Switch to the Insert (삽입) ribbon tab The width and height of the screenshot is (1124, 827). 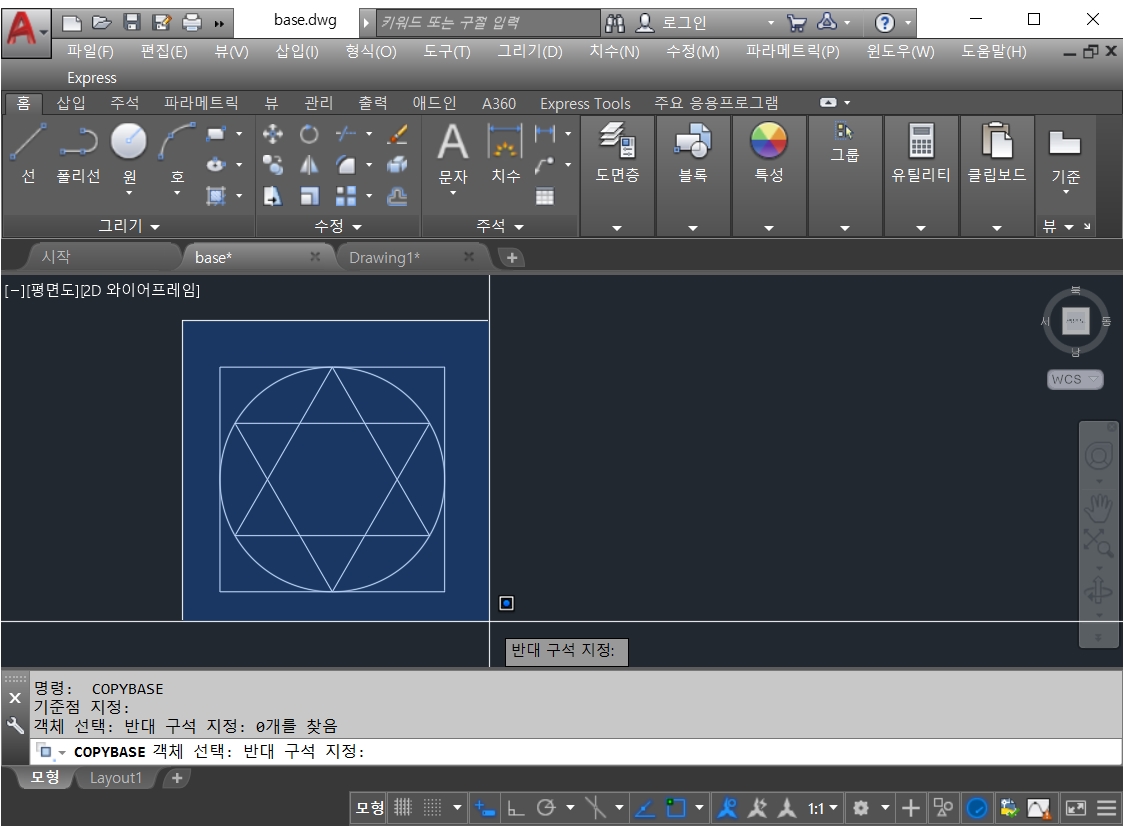[71, 103]
